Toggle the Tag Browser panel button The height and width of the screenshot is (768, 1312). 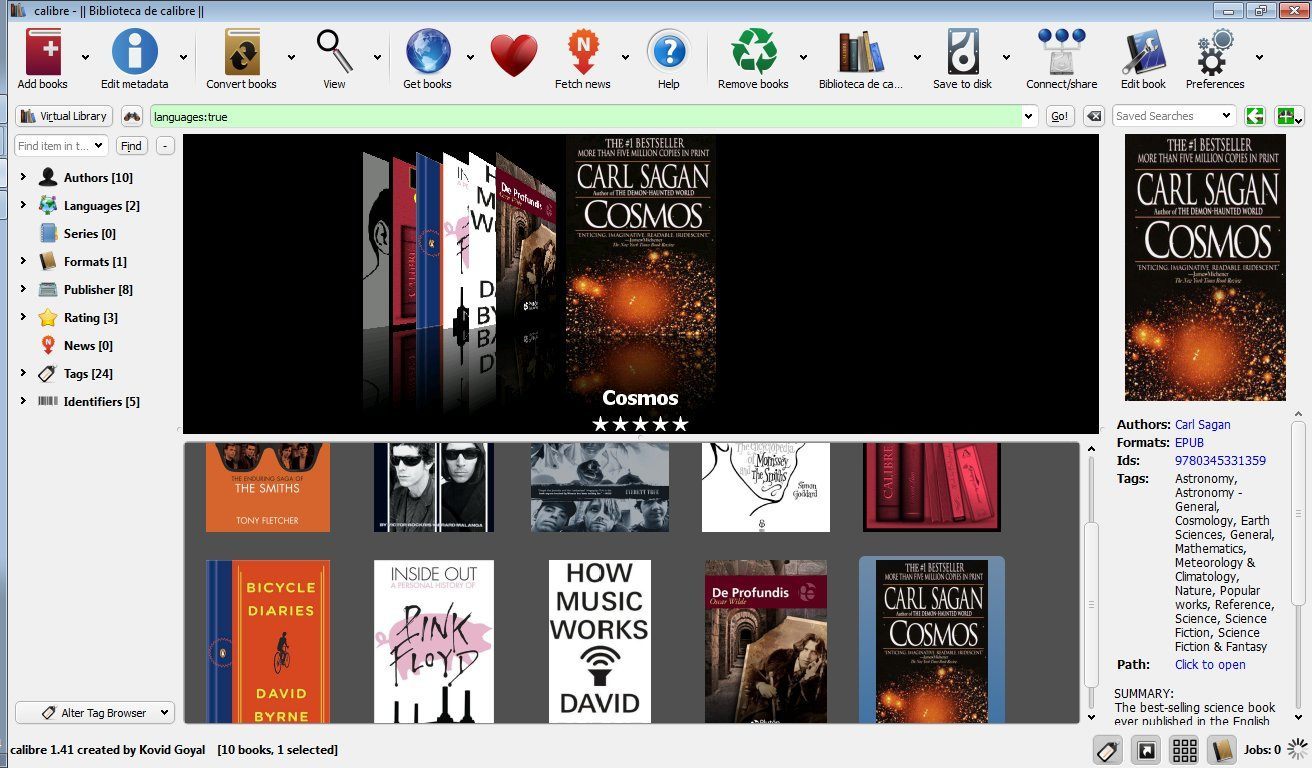point(1105,750)
